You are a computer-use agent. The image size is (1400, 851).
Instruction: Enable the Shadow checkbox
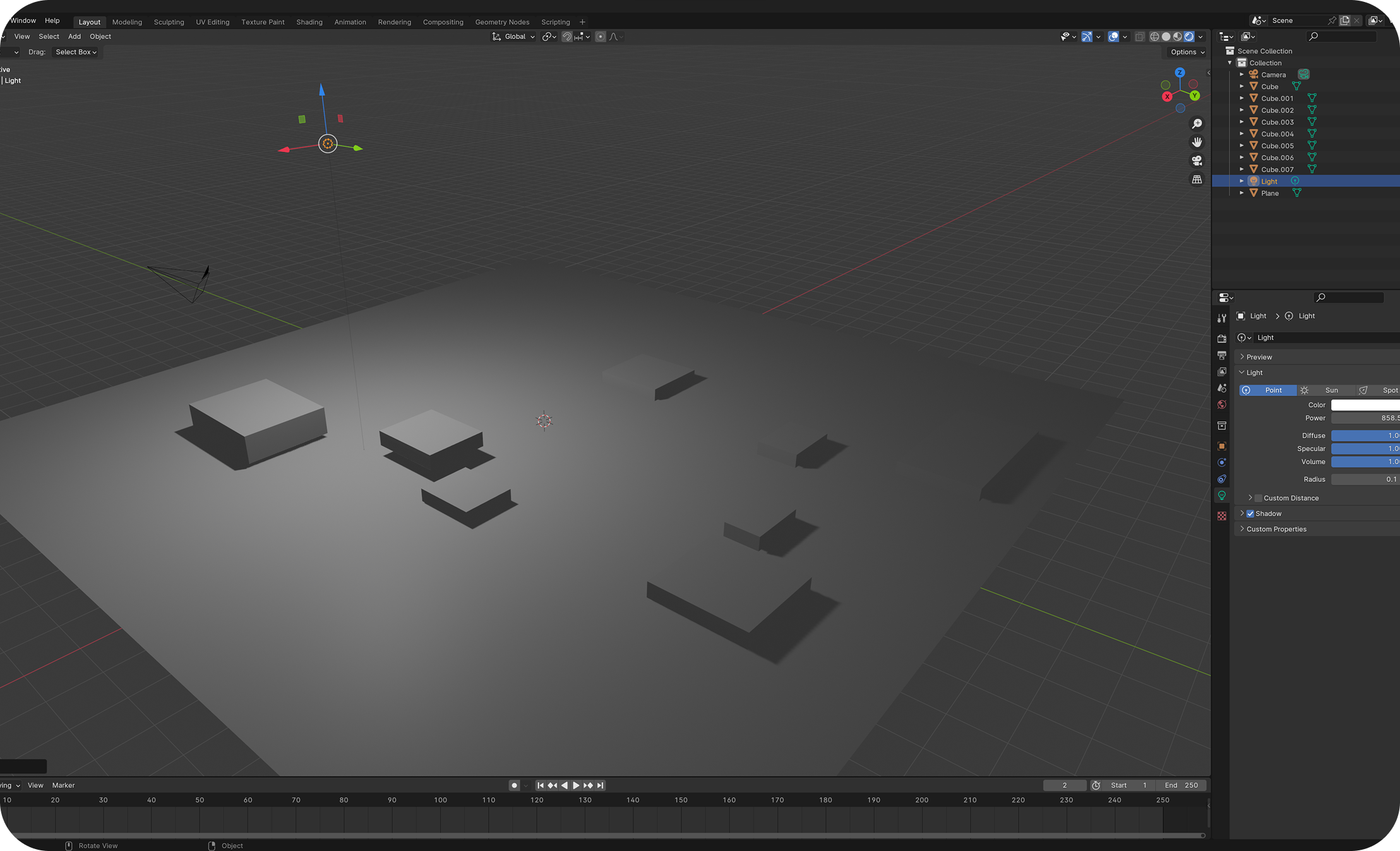(x=1250, y=514)
